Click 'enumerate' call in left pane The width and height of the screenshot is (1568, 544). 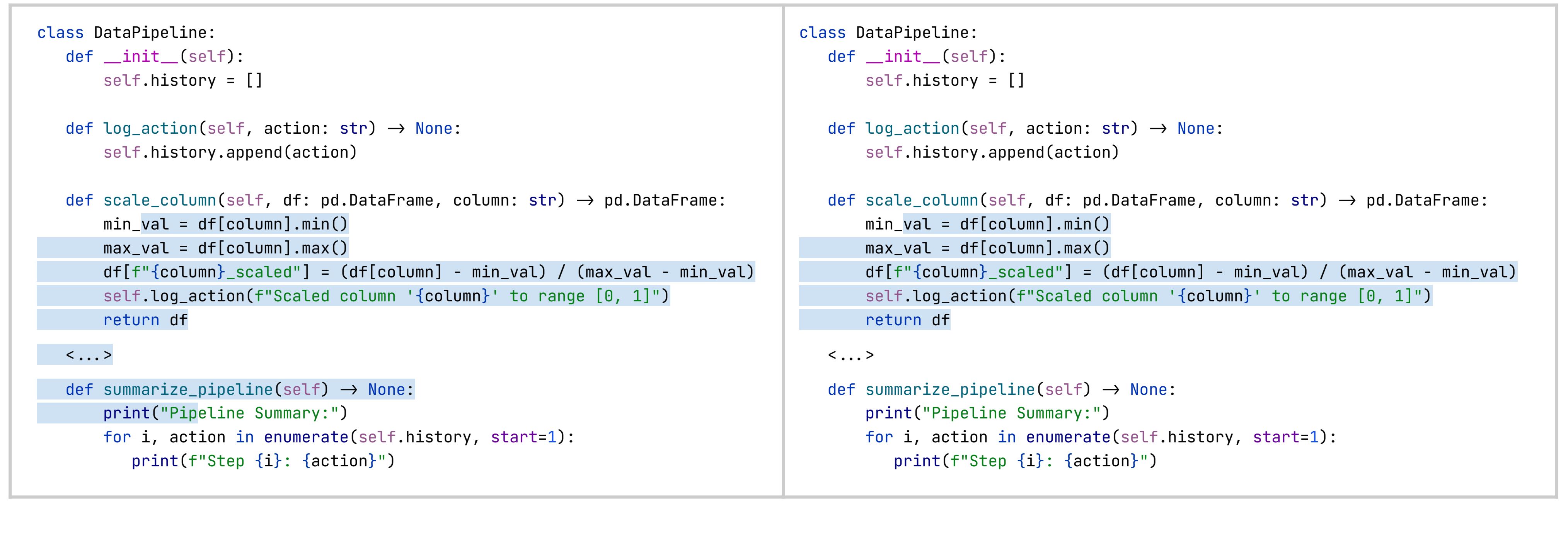(305, 437)
